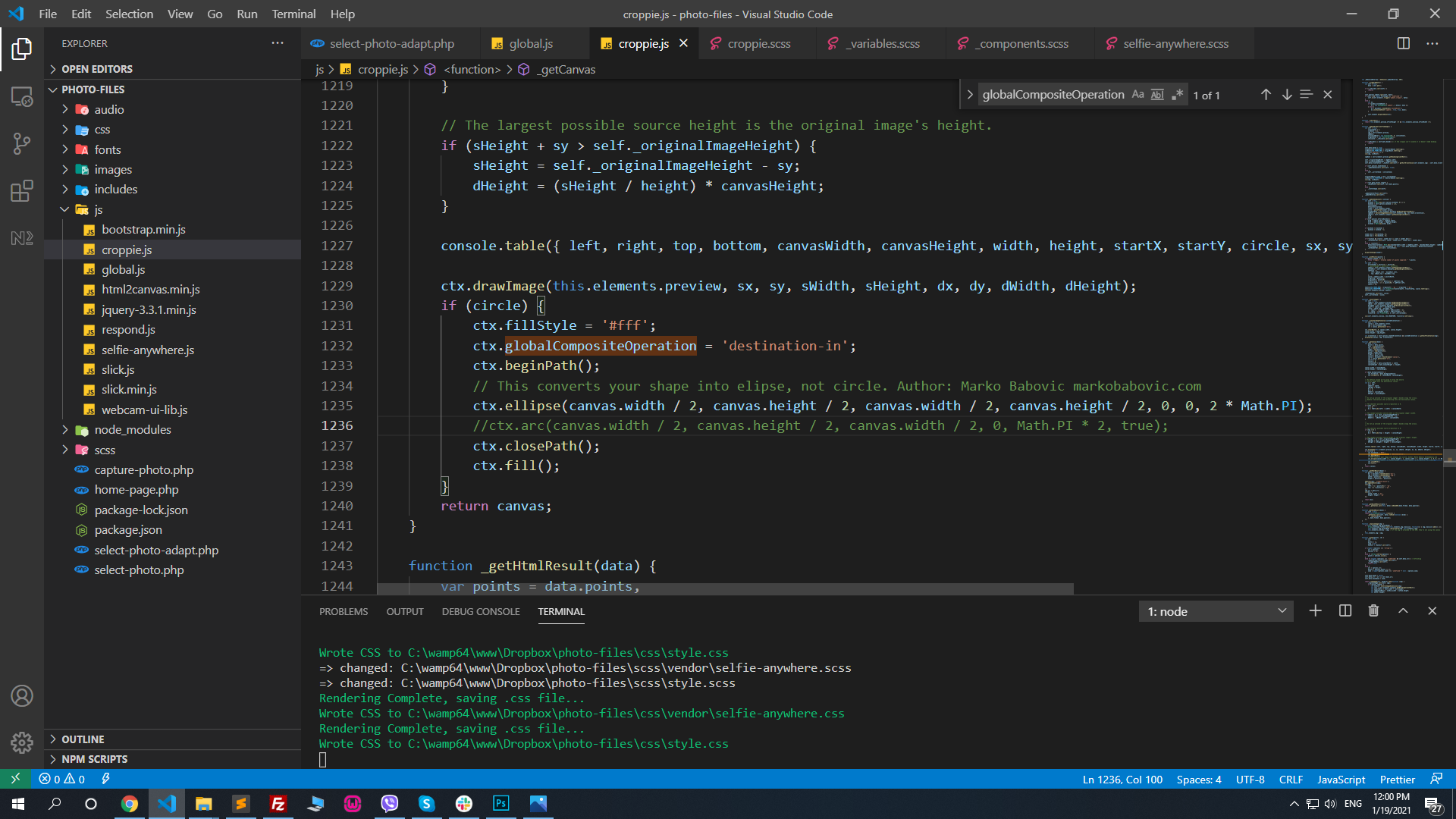The width and height of the screenshot is (1456, 819).
Task: Open the Source Control view
Action: tap(22, 143)
